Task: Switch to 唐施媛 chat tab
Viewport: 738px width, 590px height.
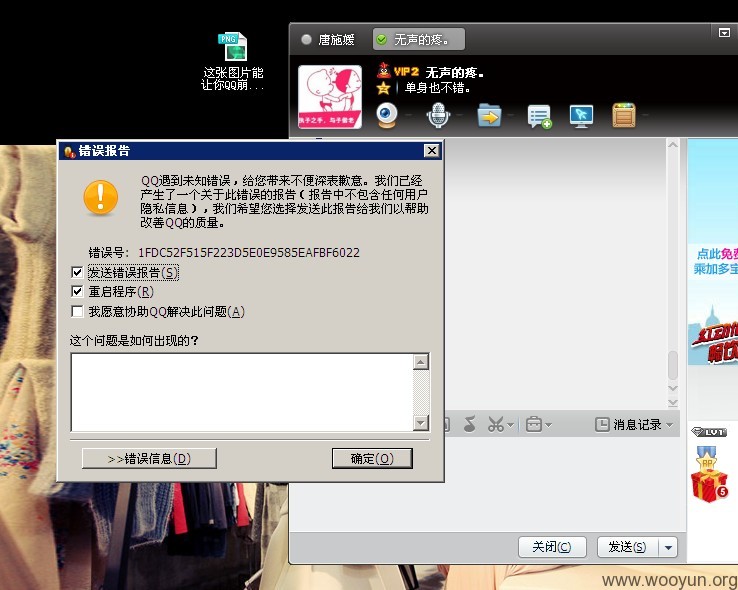Action: 329,40
